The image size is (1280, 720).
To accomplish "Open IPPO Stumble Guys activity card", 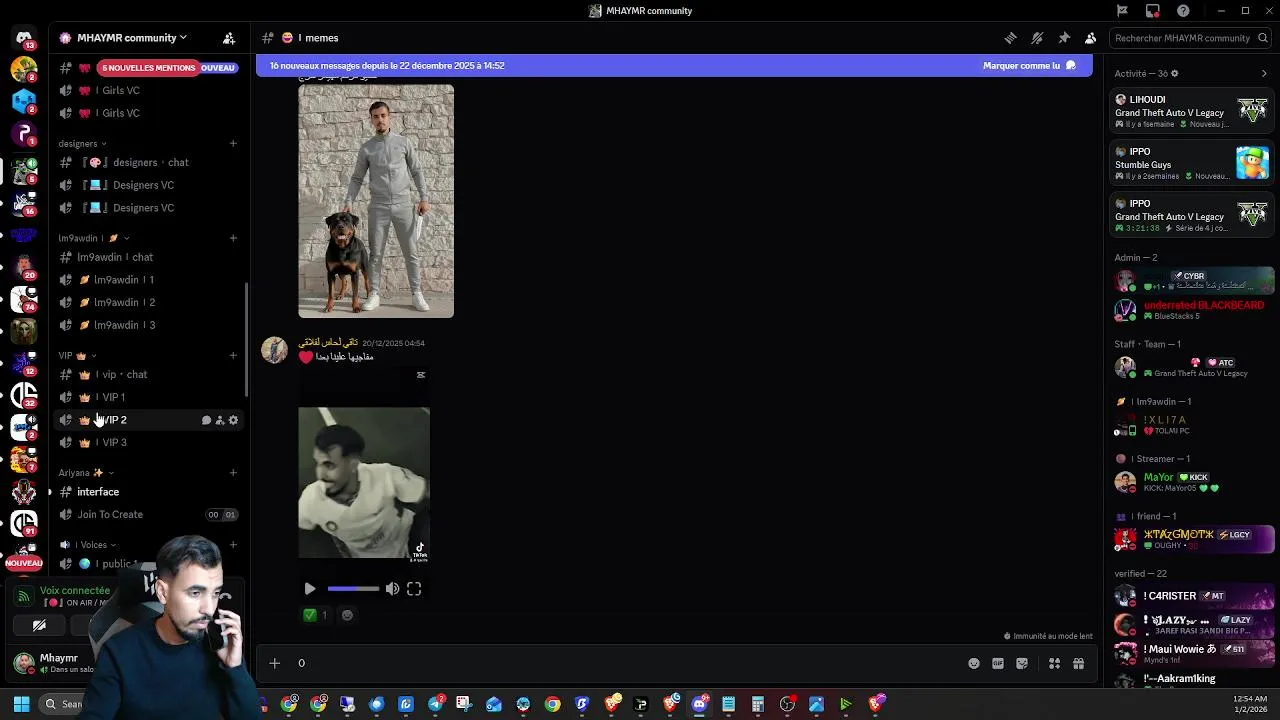I will pos(1192,163).
